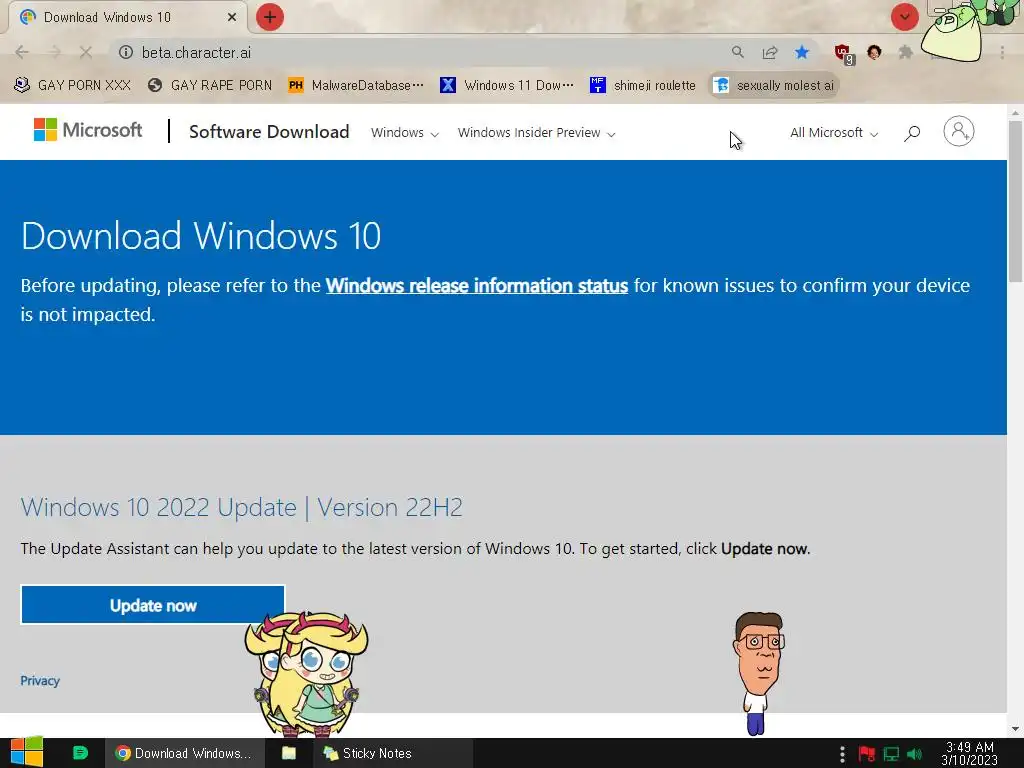Viewport: 1024px width, 768px height.
Task: Click the share page icon in the address bar
Action: [770, 52]
